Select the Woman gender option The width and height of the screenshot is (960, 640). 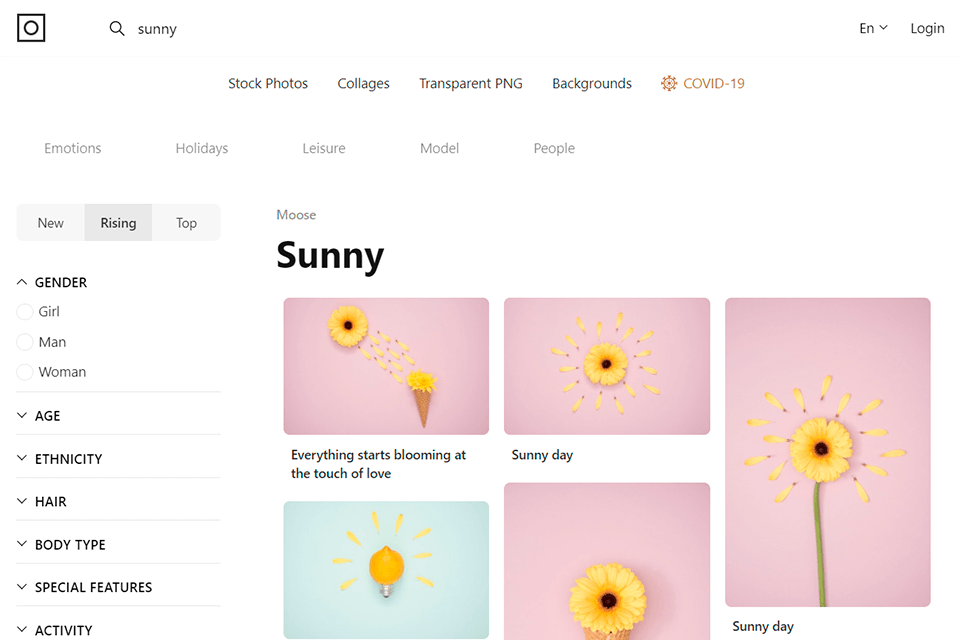[x=25, y=372]
